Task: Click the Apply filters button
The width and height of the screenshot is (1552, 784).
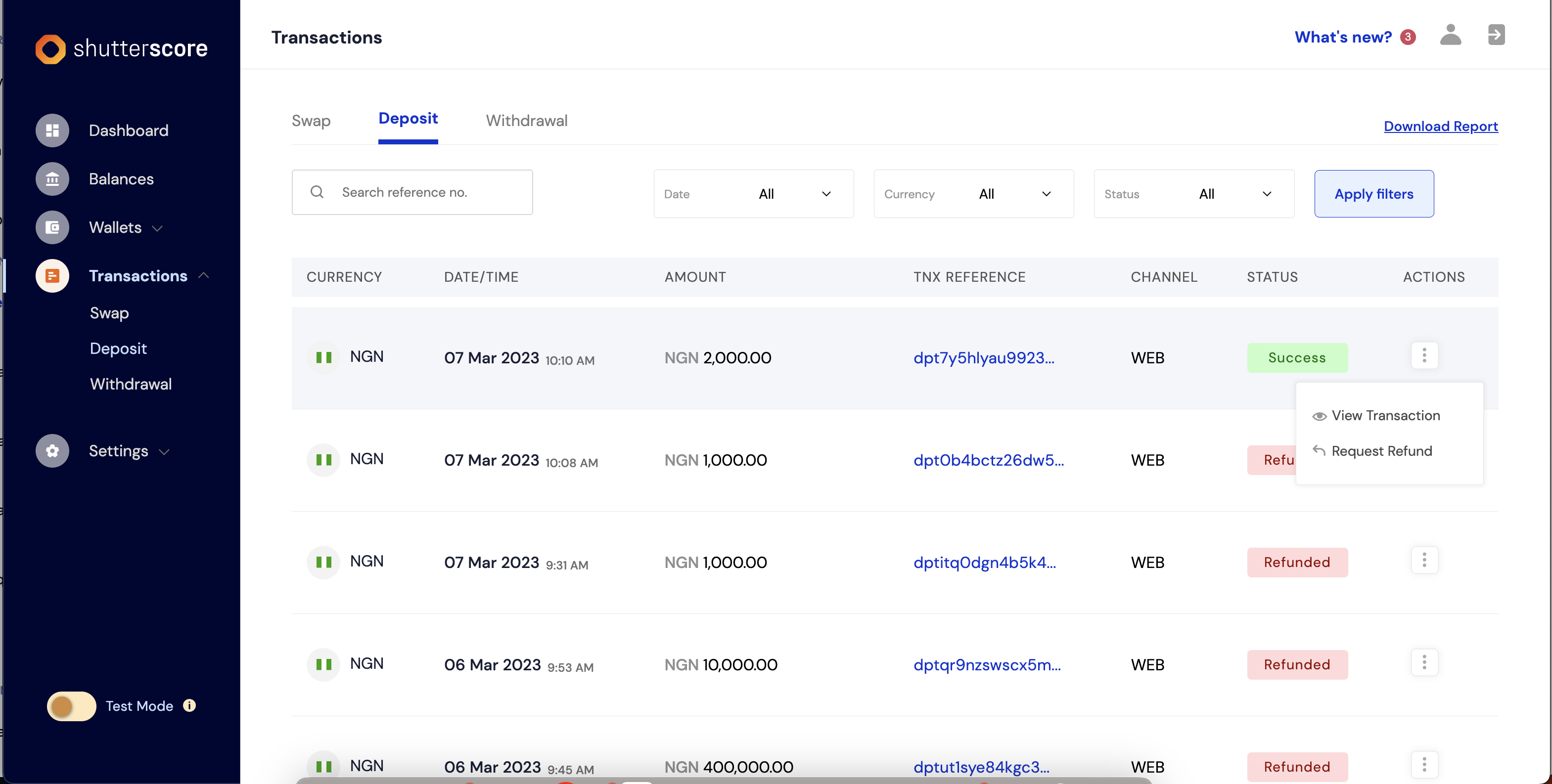Action: (1373, 194)
